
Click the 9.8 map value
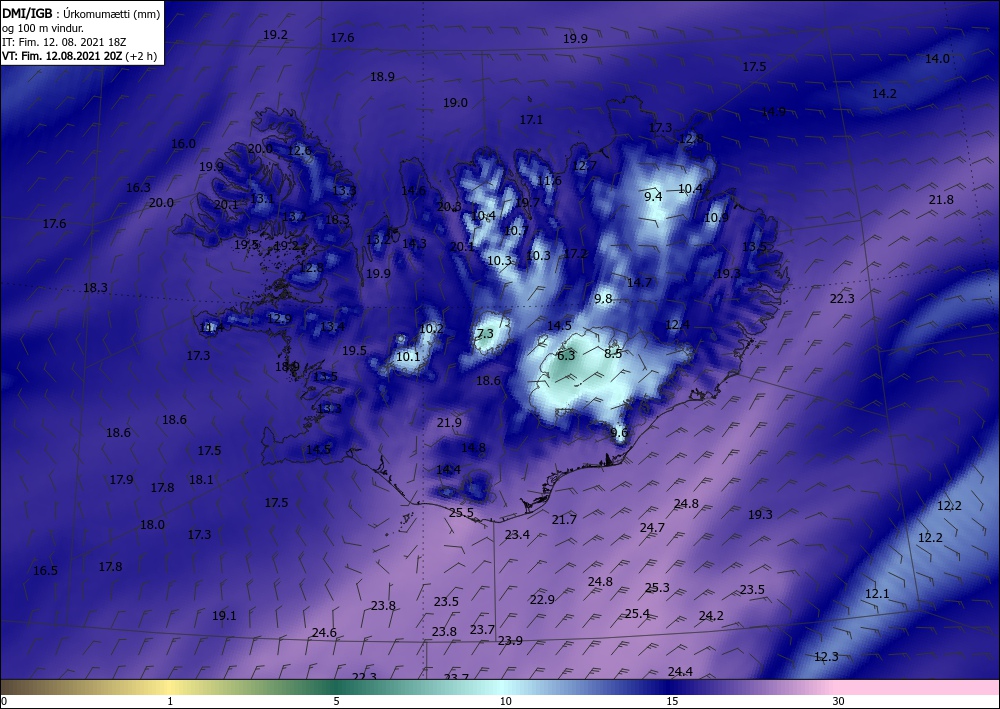(x=603, y=298)
